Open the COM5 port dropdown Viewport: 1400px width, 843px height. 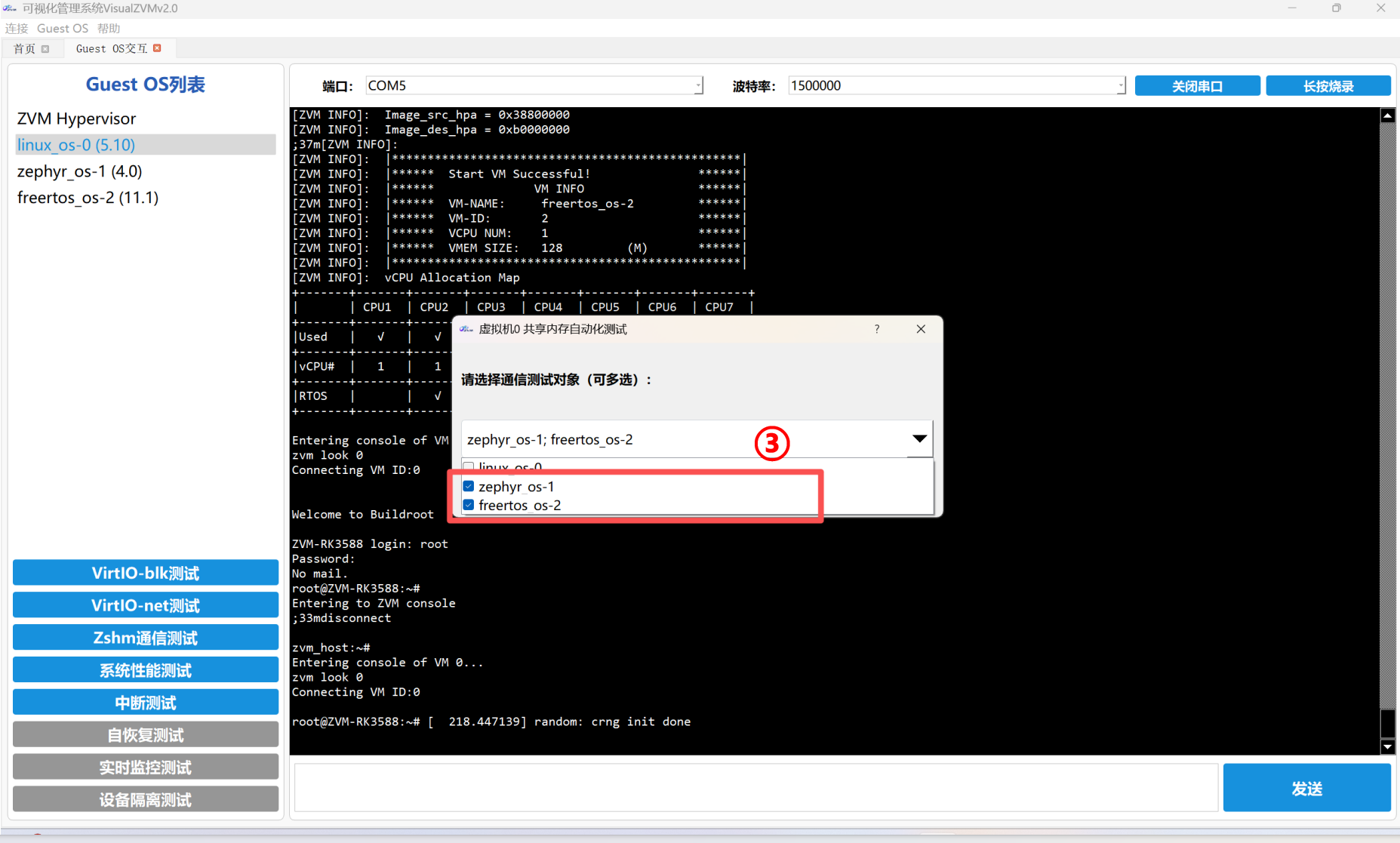click(x=698, y=86)
